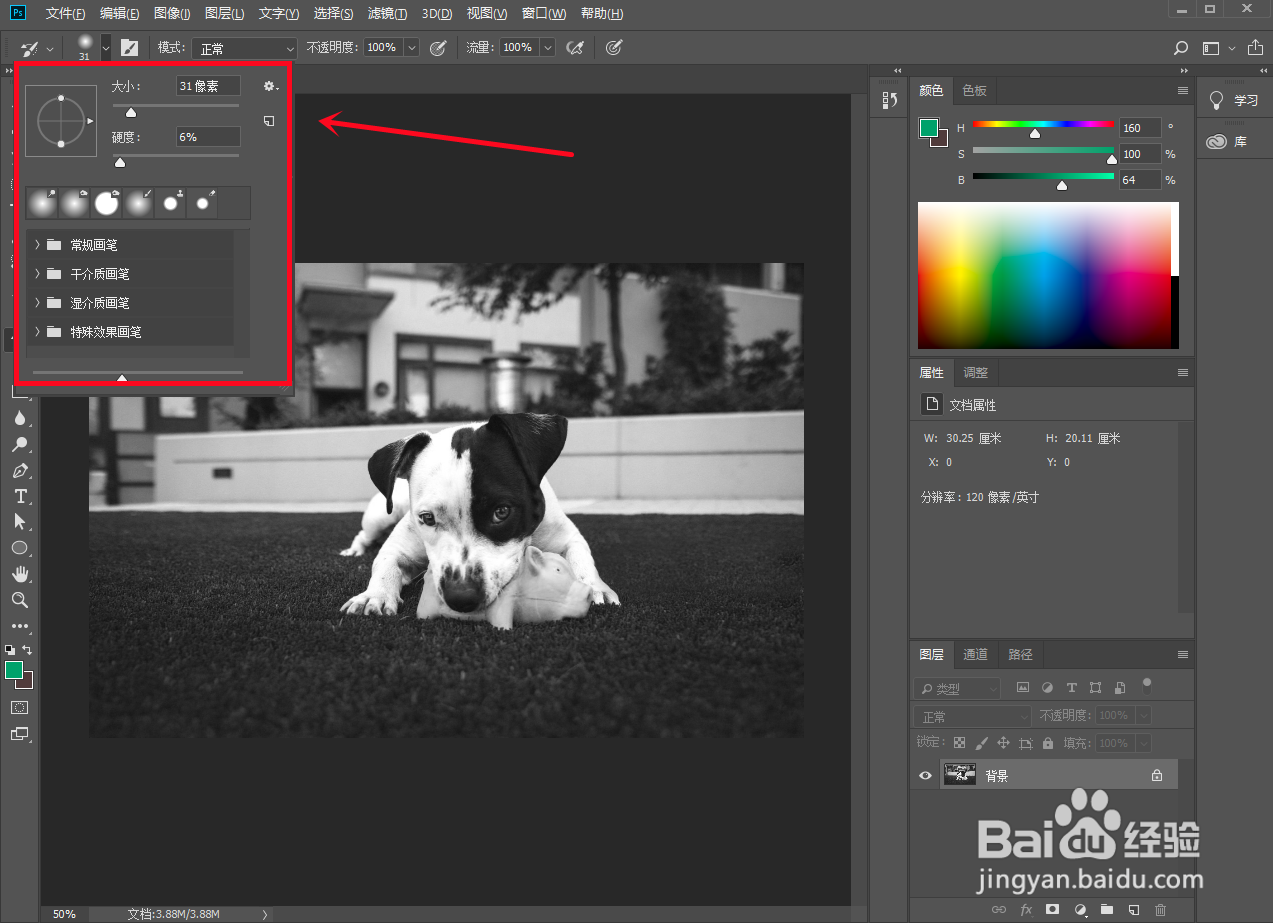The image size is (1273, 923).
Task: Open the 图像 menu
Action: point(173,14)
